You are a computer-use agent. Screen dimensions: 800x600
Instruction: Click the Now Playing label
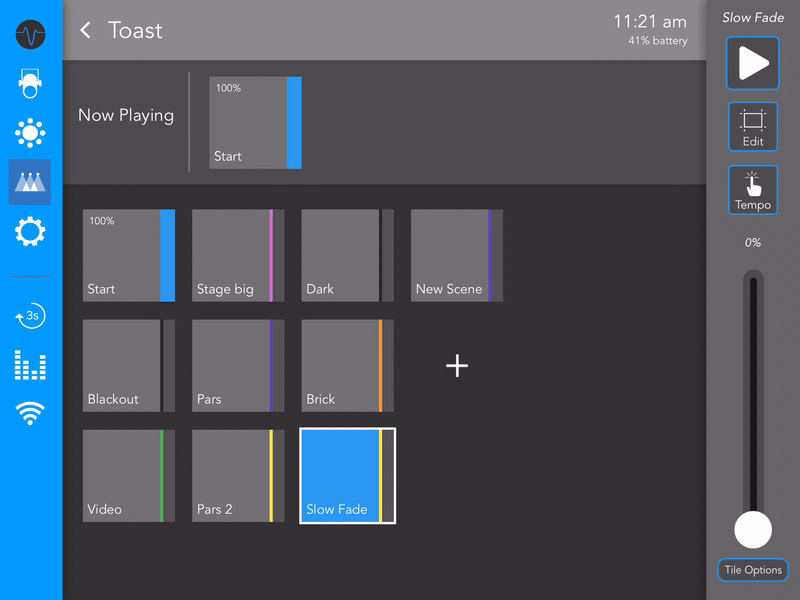(x=126, y=116)
